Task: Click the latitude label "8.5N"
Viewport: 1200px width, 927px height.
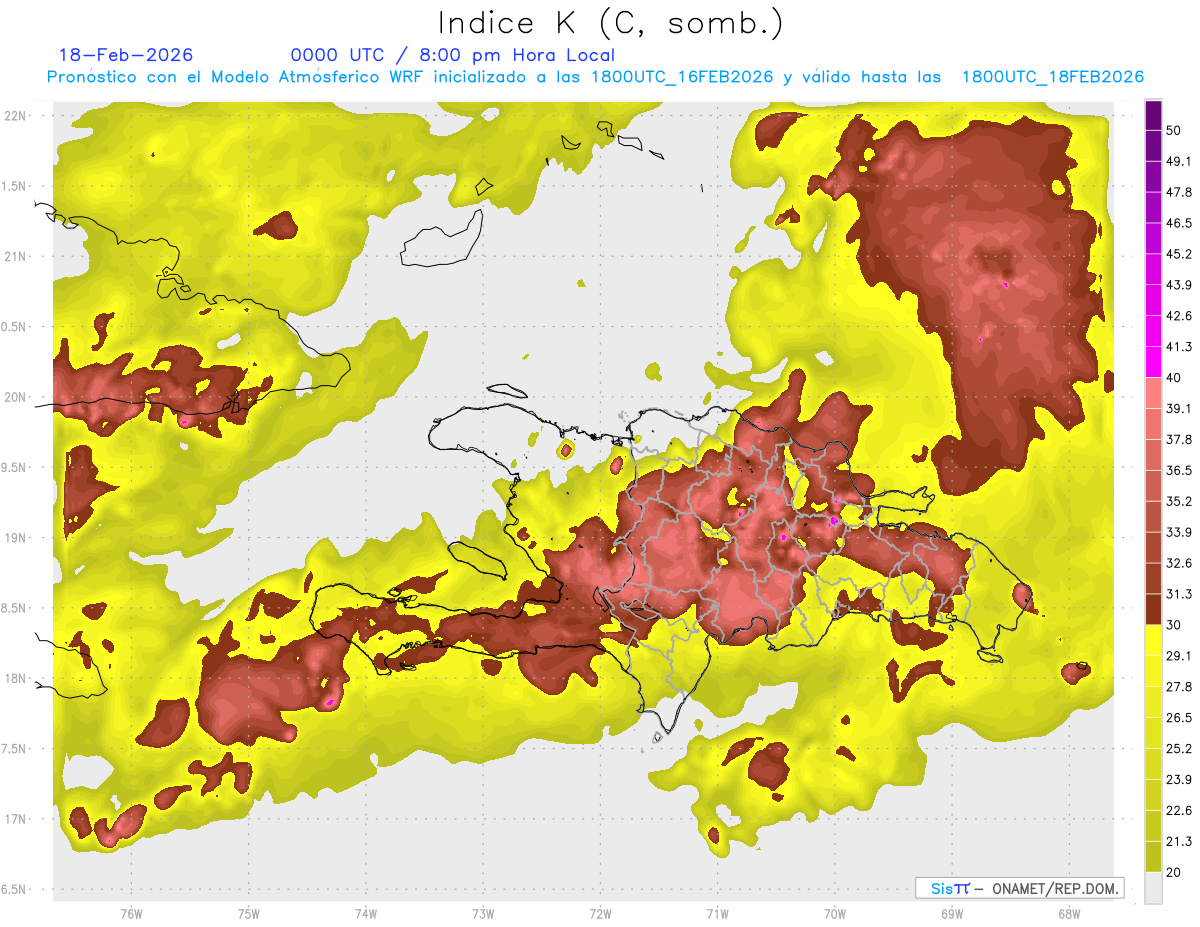Action: click(15, 609)
